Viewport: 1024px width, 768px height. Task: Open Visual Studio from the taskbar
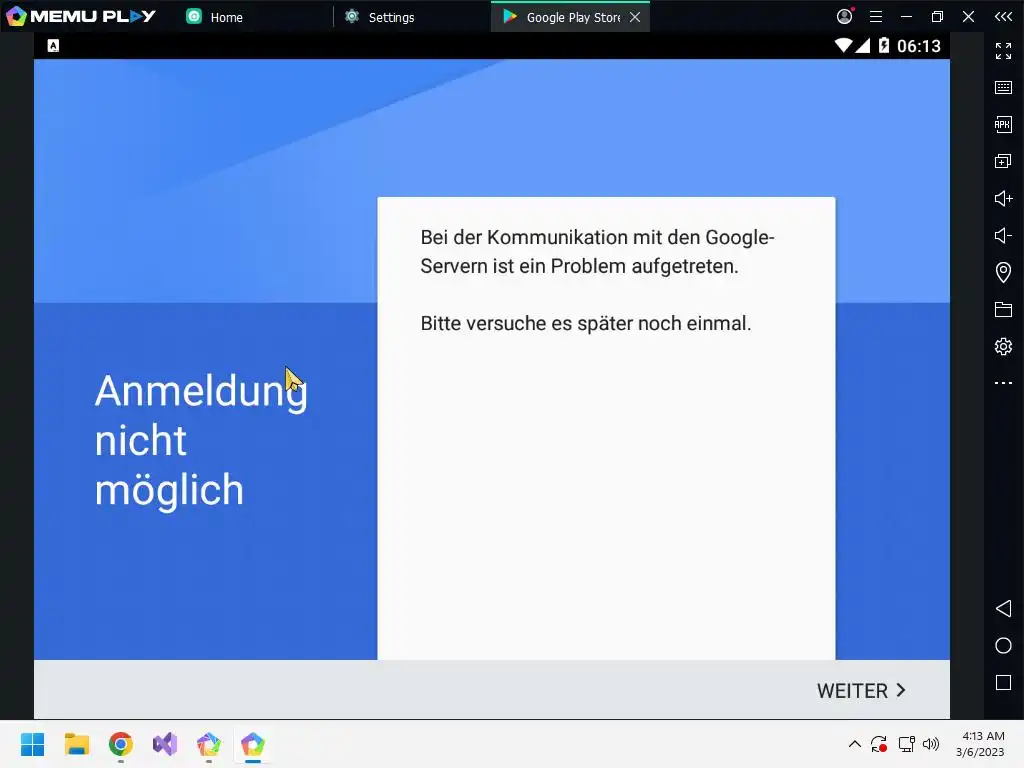tap(165, 744)
